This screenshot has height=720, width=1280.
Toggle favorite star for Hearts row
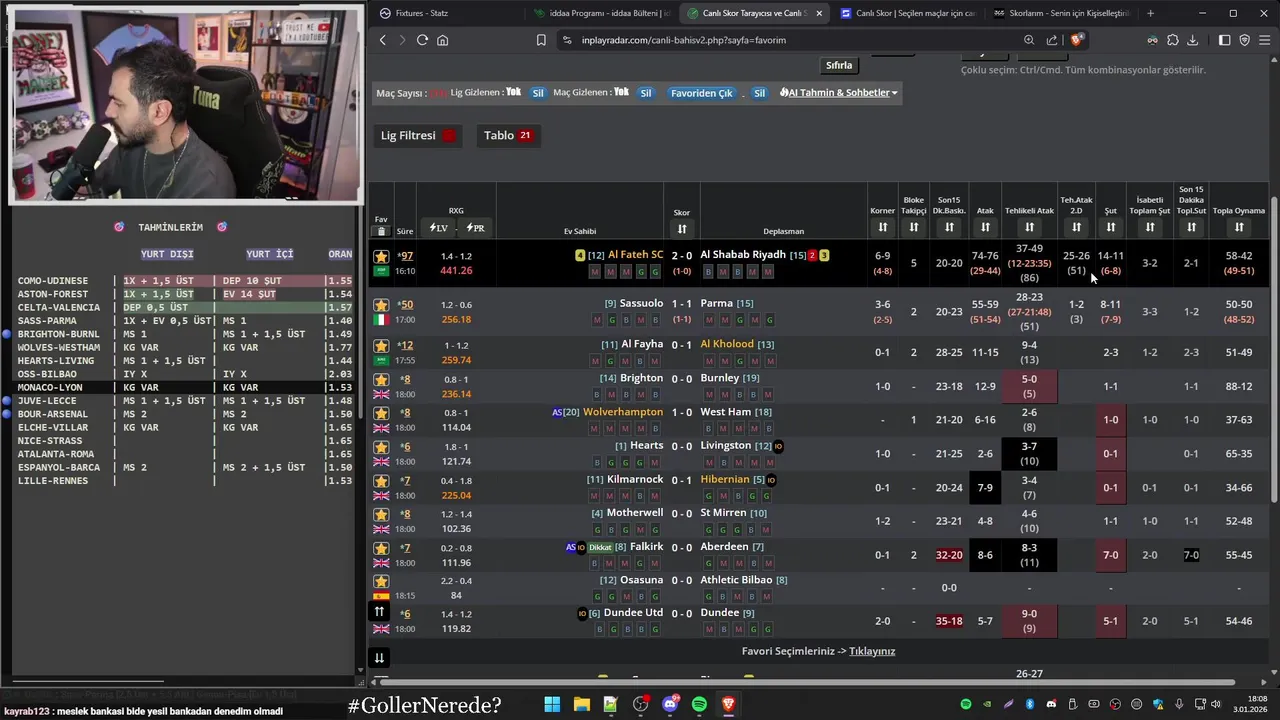pyautogui.click(x=381, y=447)
